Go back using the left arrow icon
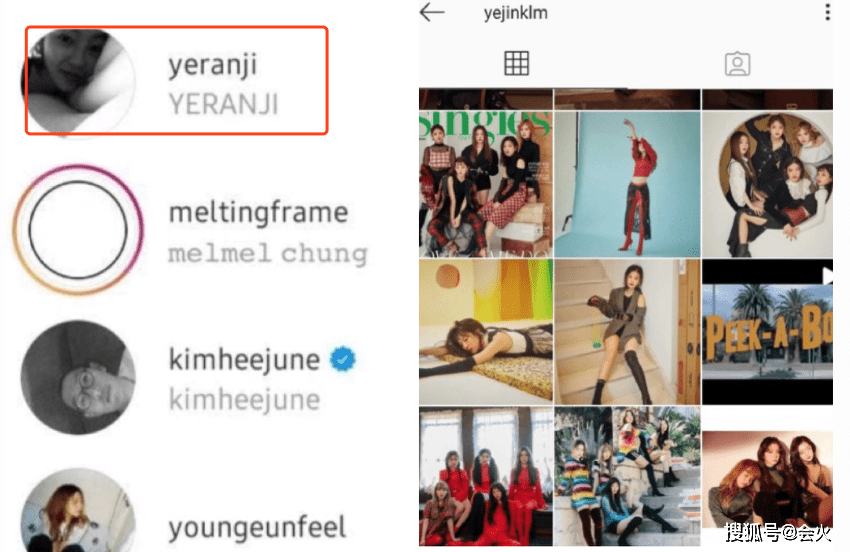850x552 pixels. pyautogui.click(x=432, y=12)
